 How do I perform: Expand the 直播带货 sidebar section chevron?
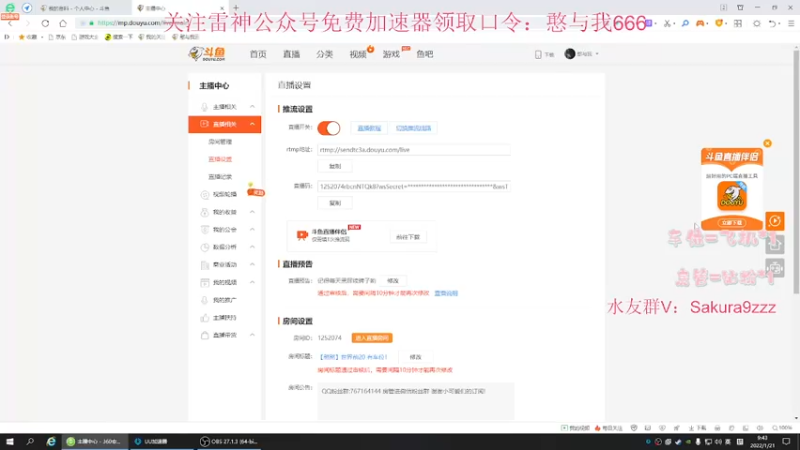(252, 335)
